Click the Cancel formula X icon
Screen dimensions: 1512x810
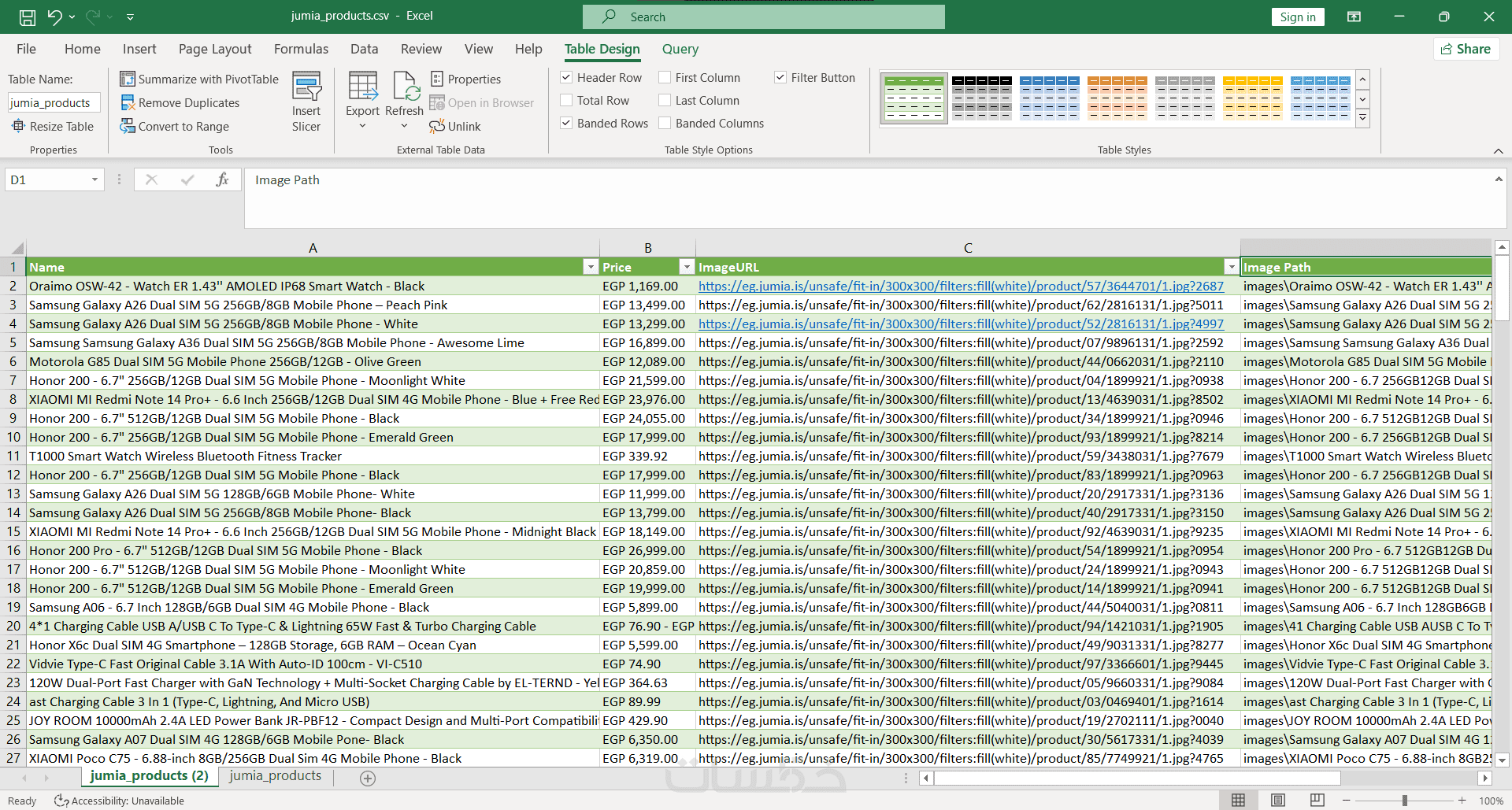(x=152, y=179)
